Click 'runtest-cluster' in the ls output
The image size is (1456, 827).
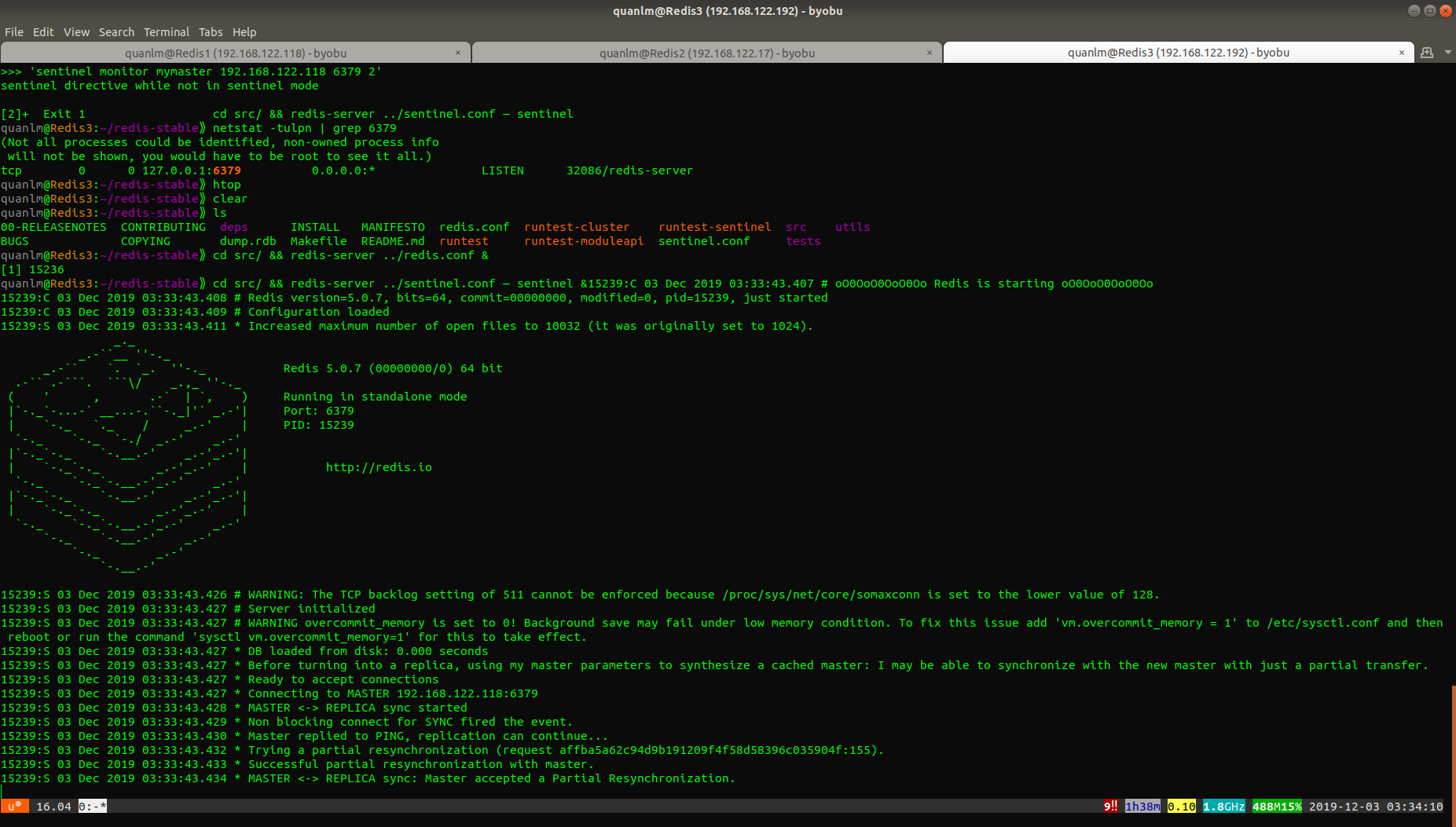click(577, 227)
